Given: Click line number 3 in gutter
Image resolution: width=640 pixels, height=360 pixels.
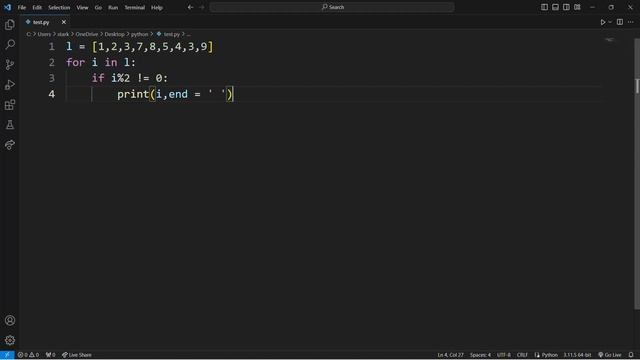Looking at the screenshot, I should [51, 78].
